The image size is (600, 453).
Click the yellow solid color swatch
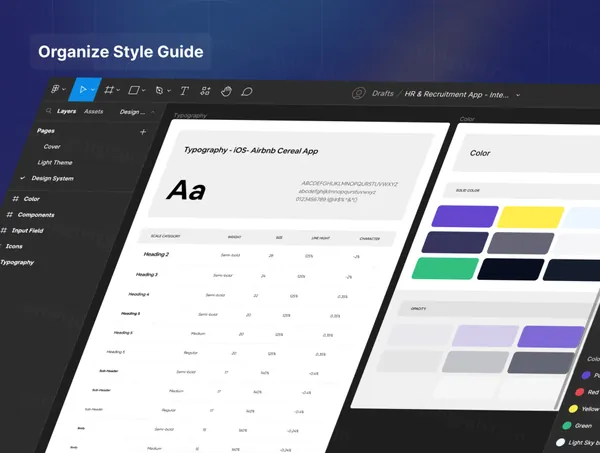tap(527, 216)
